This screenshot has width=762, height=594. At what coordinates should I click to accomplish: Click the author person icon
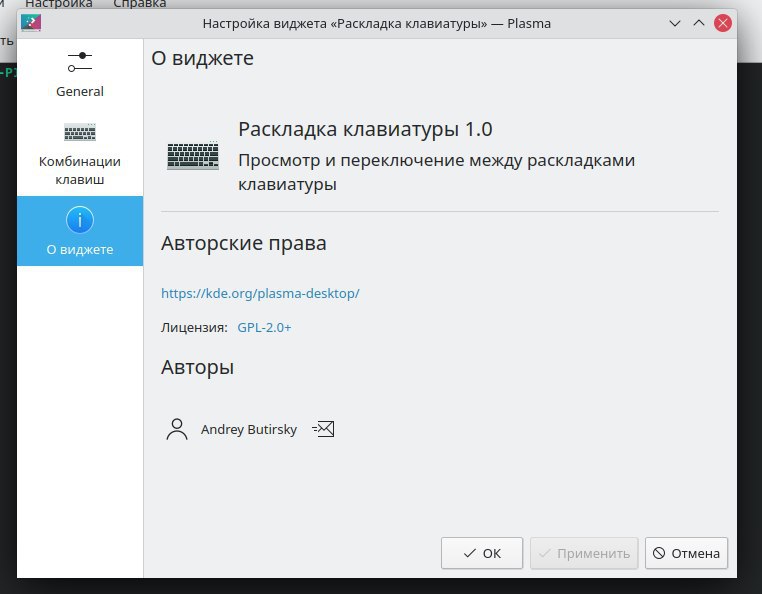tap(177, 429)
